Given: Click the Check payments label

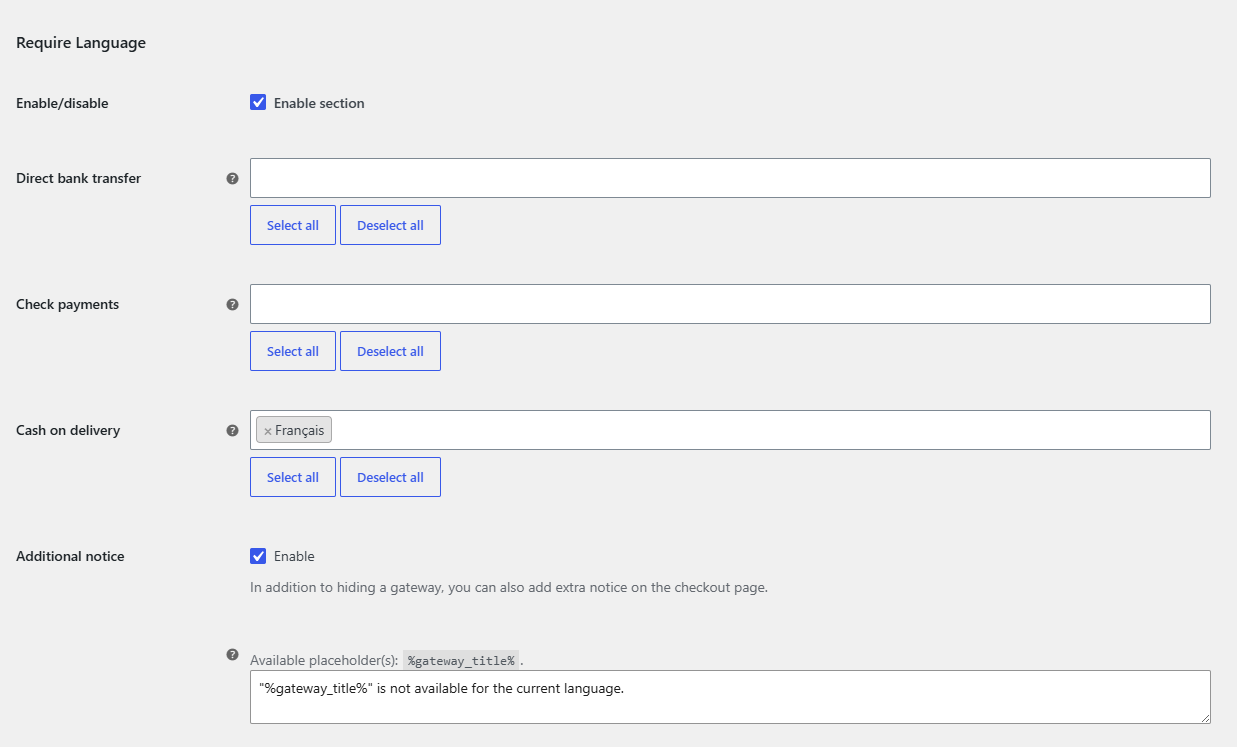Looking at the screenshot, I should (67, 304).
